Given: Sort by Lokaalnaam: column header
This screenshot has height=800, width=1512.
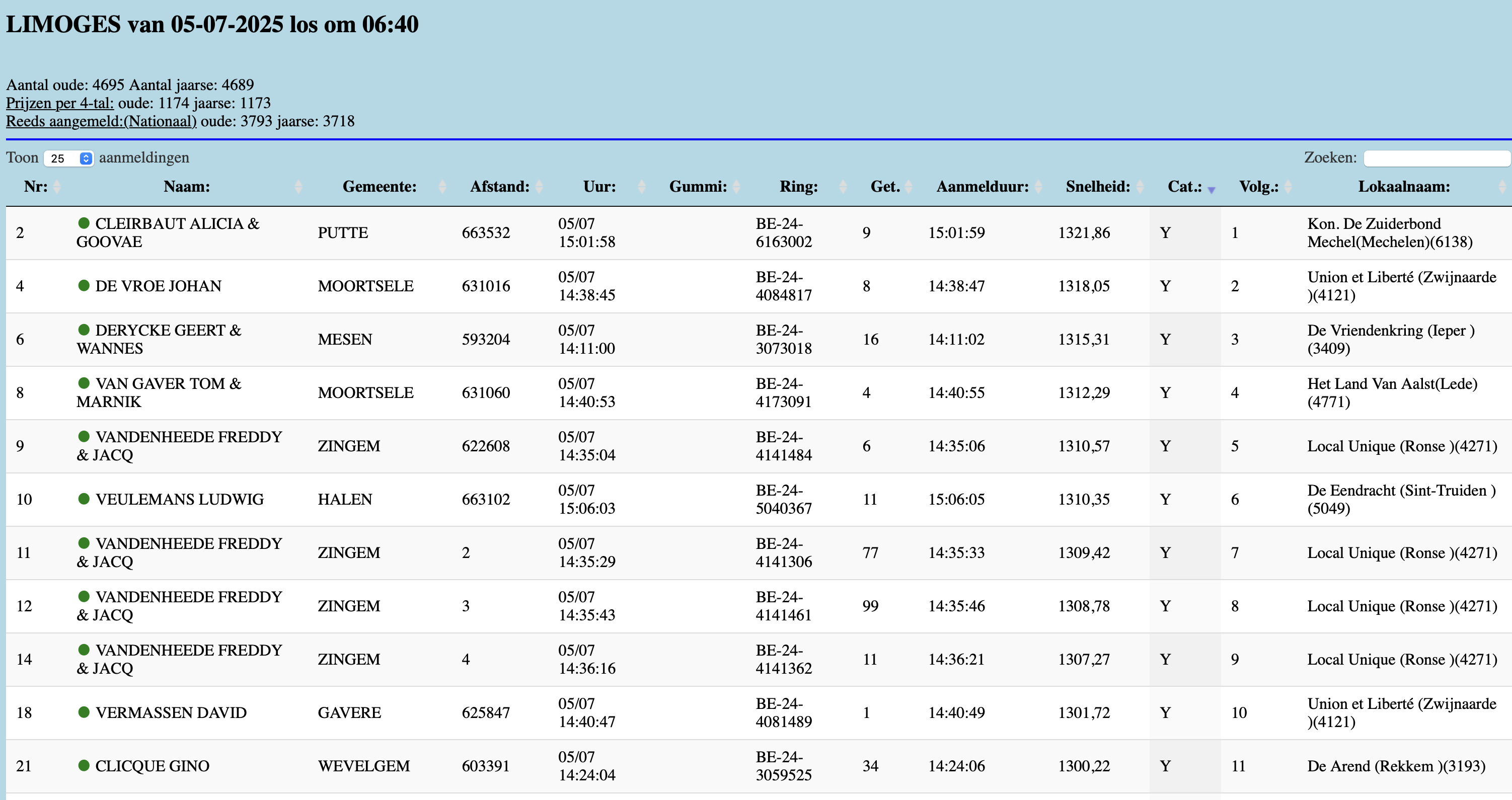Looking at the screenshot, I should [x=1403, y=187].
